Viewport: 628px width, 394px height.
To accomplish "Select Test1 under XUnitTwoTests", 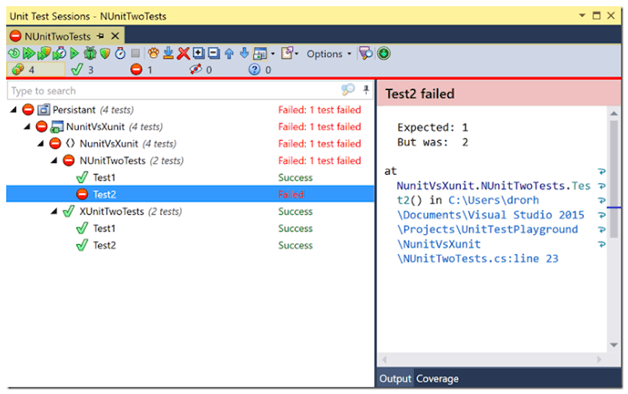I will pos(190,228).
